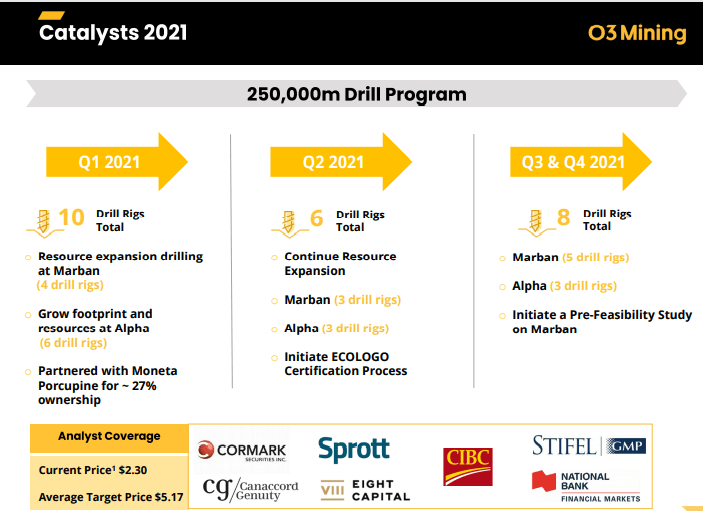Click the Q3 & Q4 drill rig icon
This screenshot has width=703, height=511.
pyautogui.click(x=536, y=223)
